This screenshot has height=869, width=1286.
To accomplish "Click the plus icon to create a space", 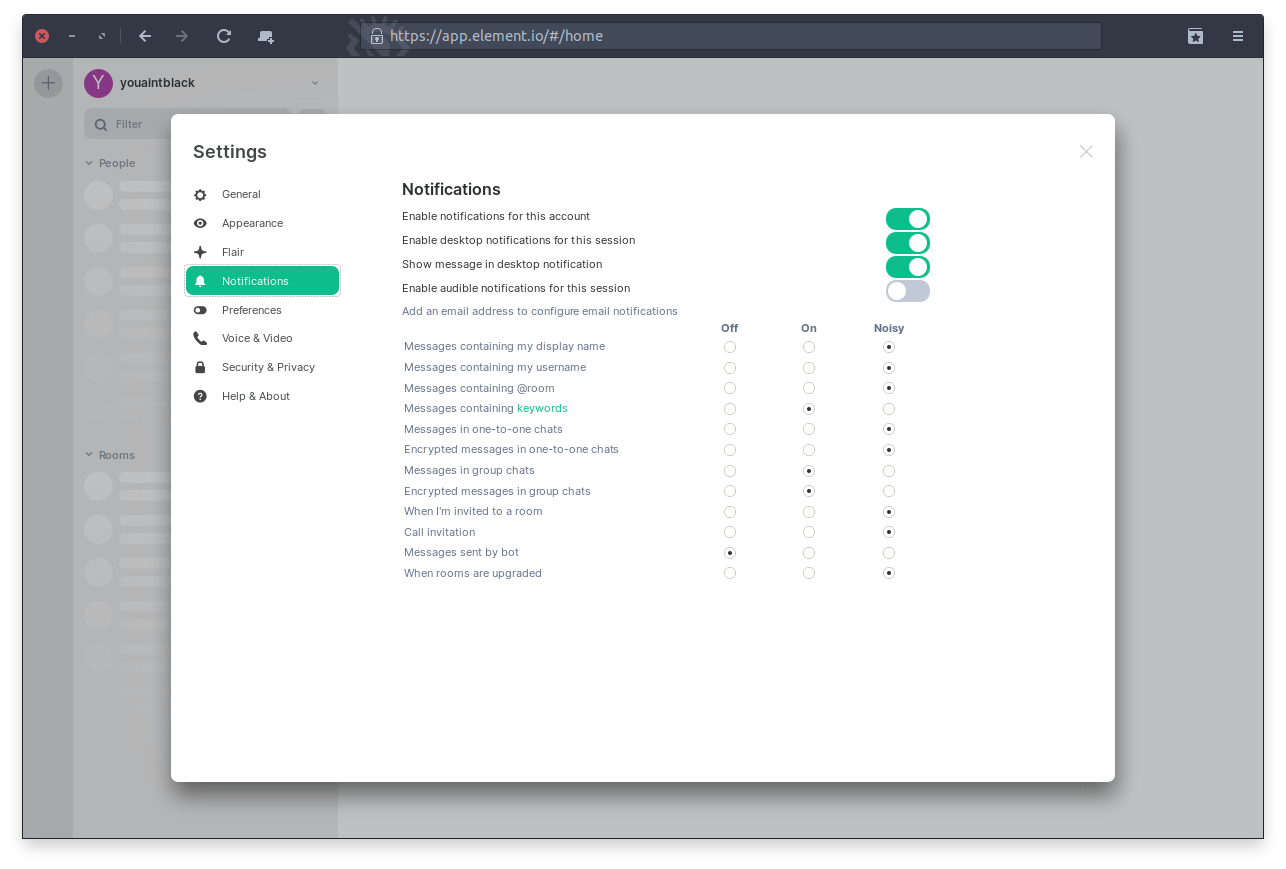I will pos(48,83).
